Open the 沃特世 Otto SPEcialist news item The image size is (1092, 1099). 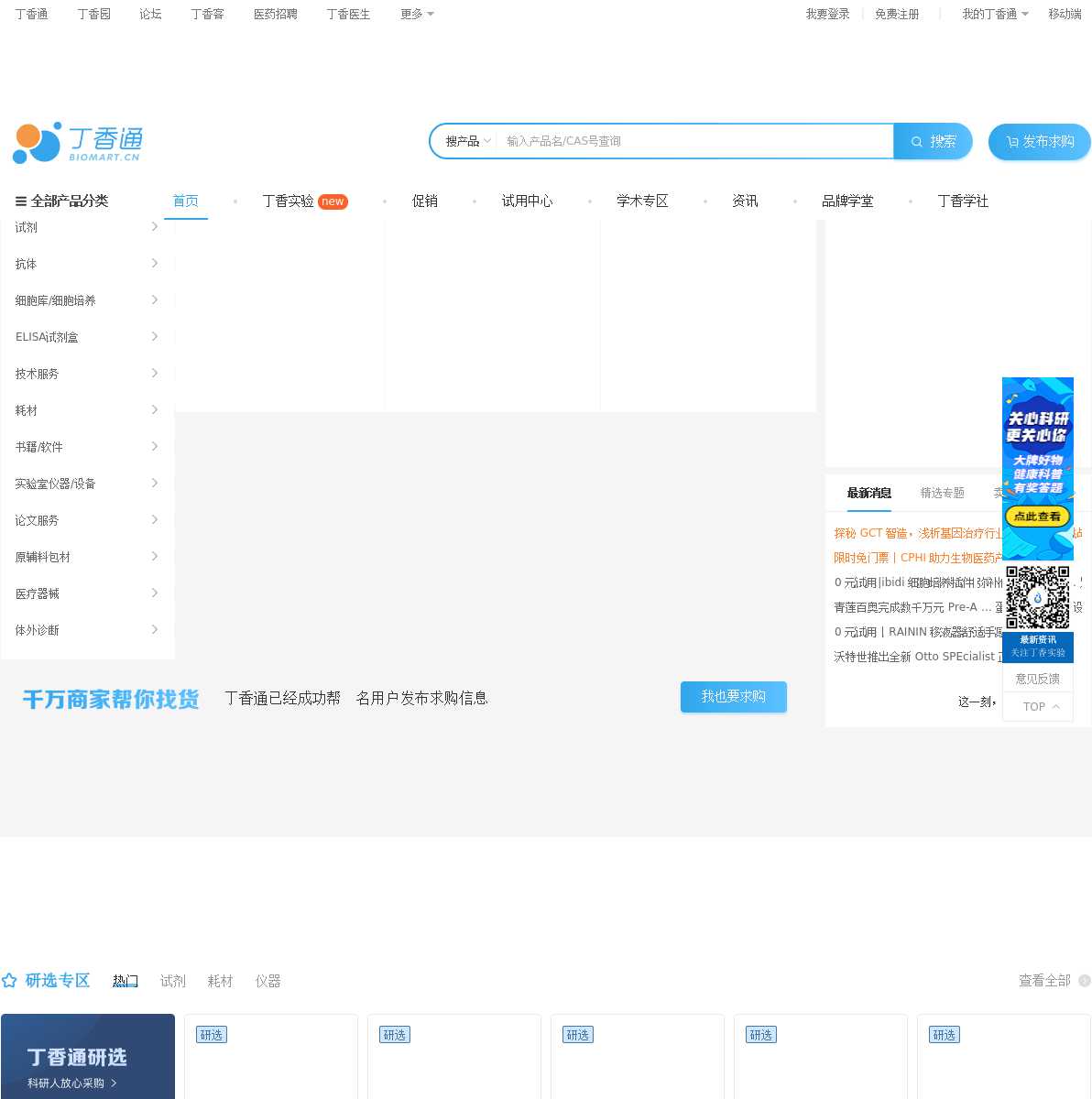(918, 657)
